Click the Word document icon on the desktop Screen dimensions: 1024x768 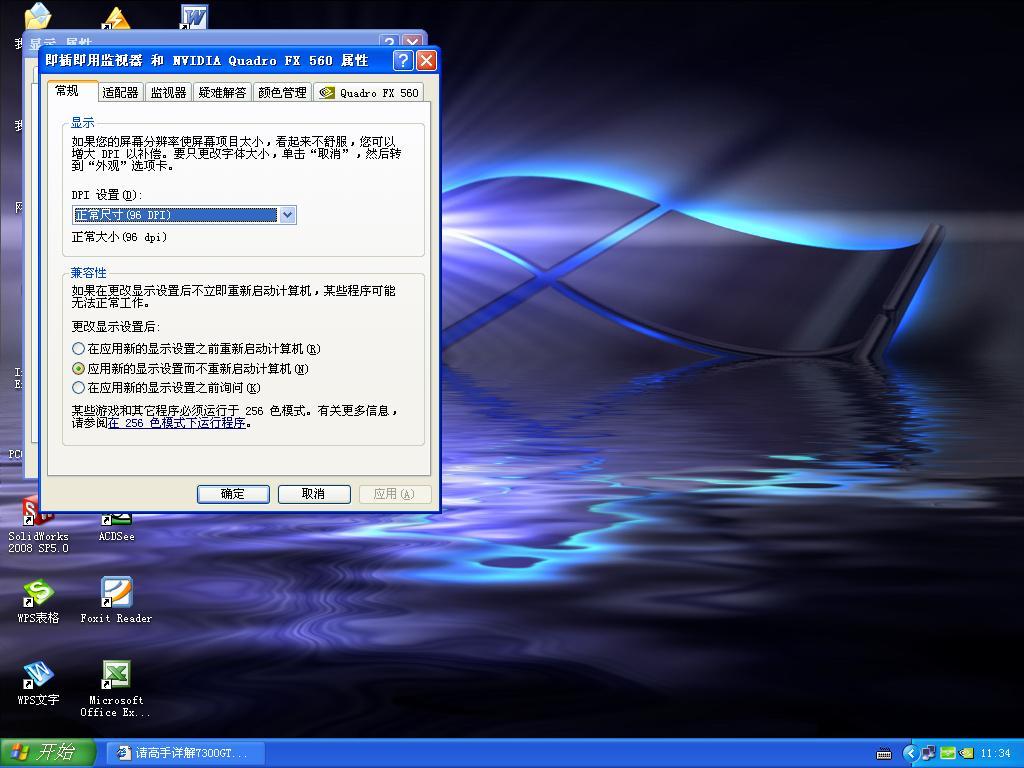[194, 17]
